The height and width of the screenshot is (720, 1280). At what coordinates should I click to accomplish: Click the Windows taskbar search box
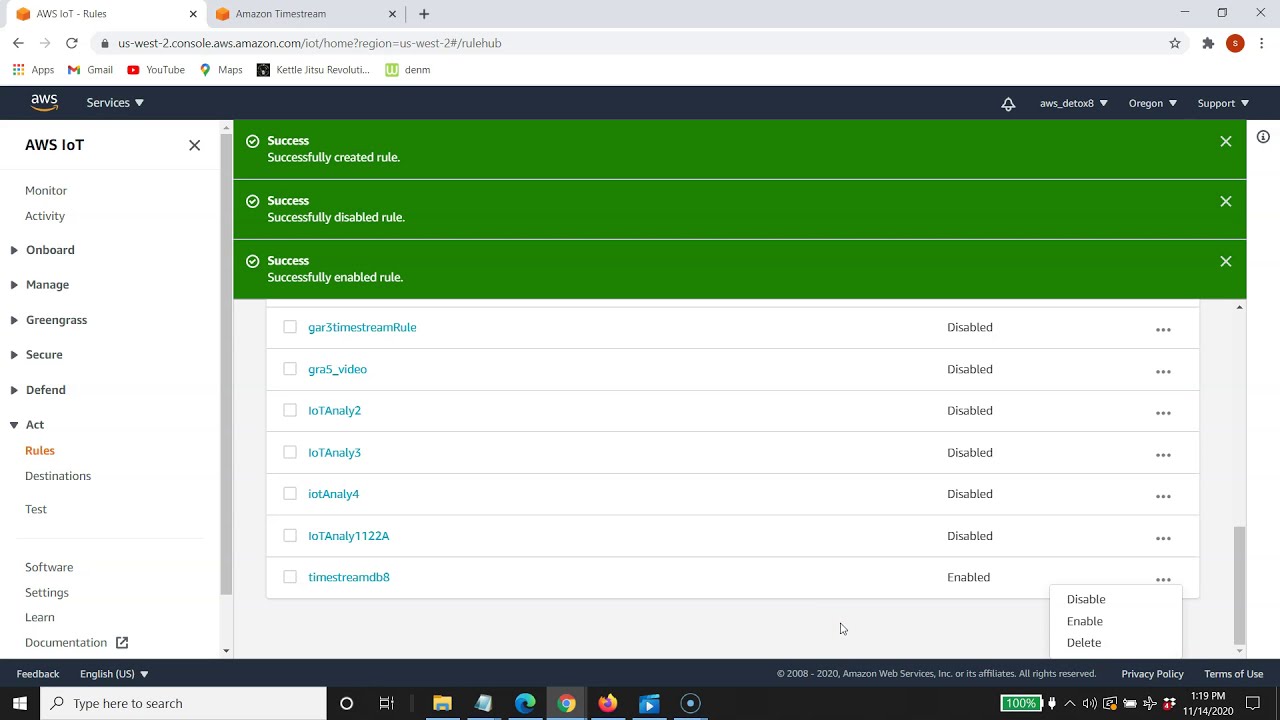(x=183, y=703)
